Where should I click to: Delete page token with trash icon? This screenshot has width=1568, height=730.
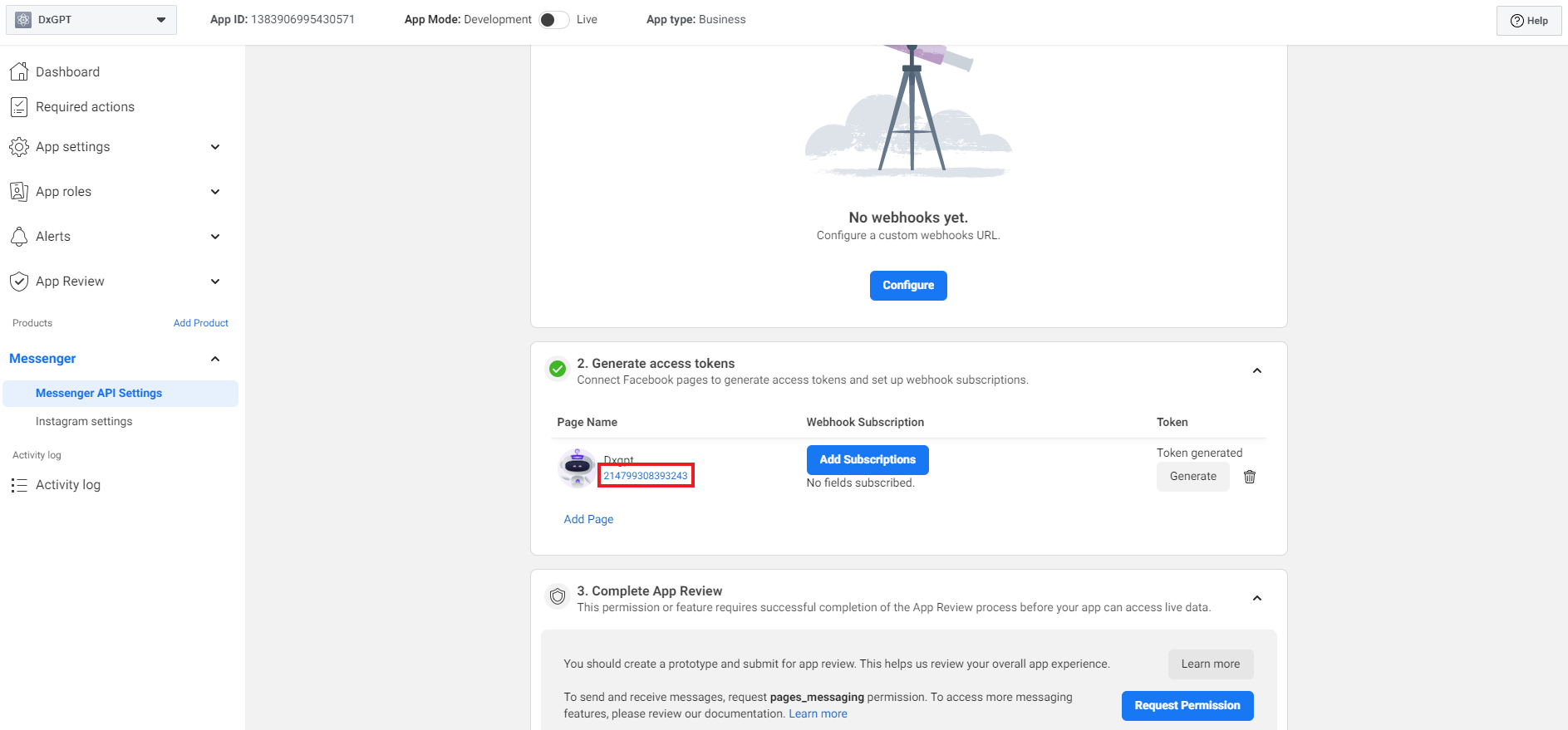tap(1249, 477)
